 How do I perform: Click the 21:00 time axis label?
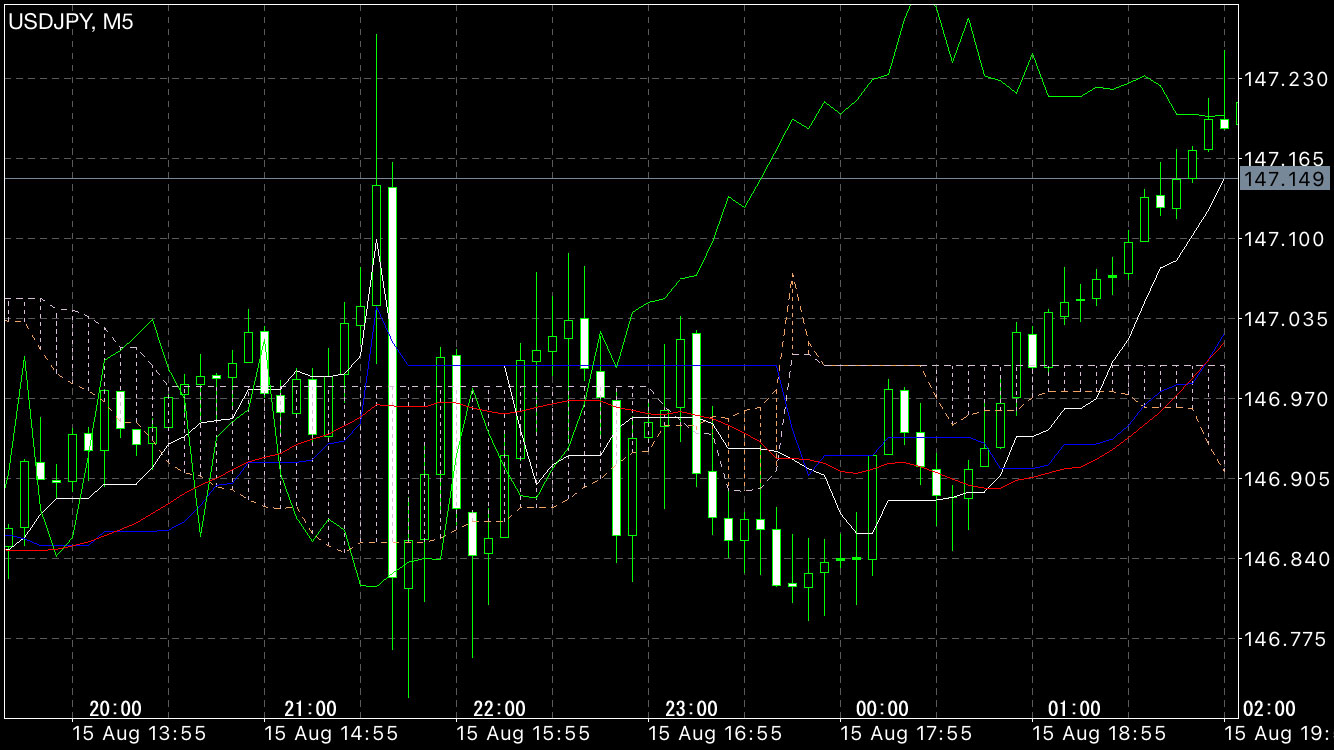coord(310,709)
